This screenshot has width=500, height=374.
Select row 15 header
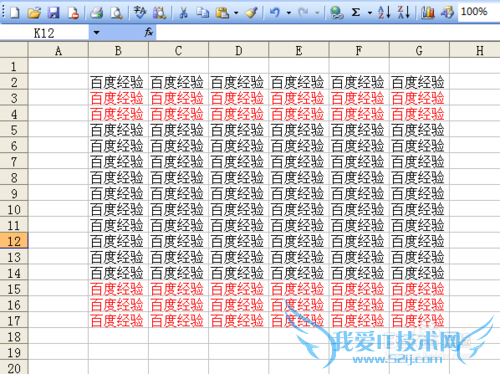point(14,289)
